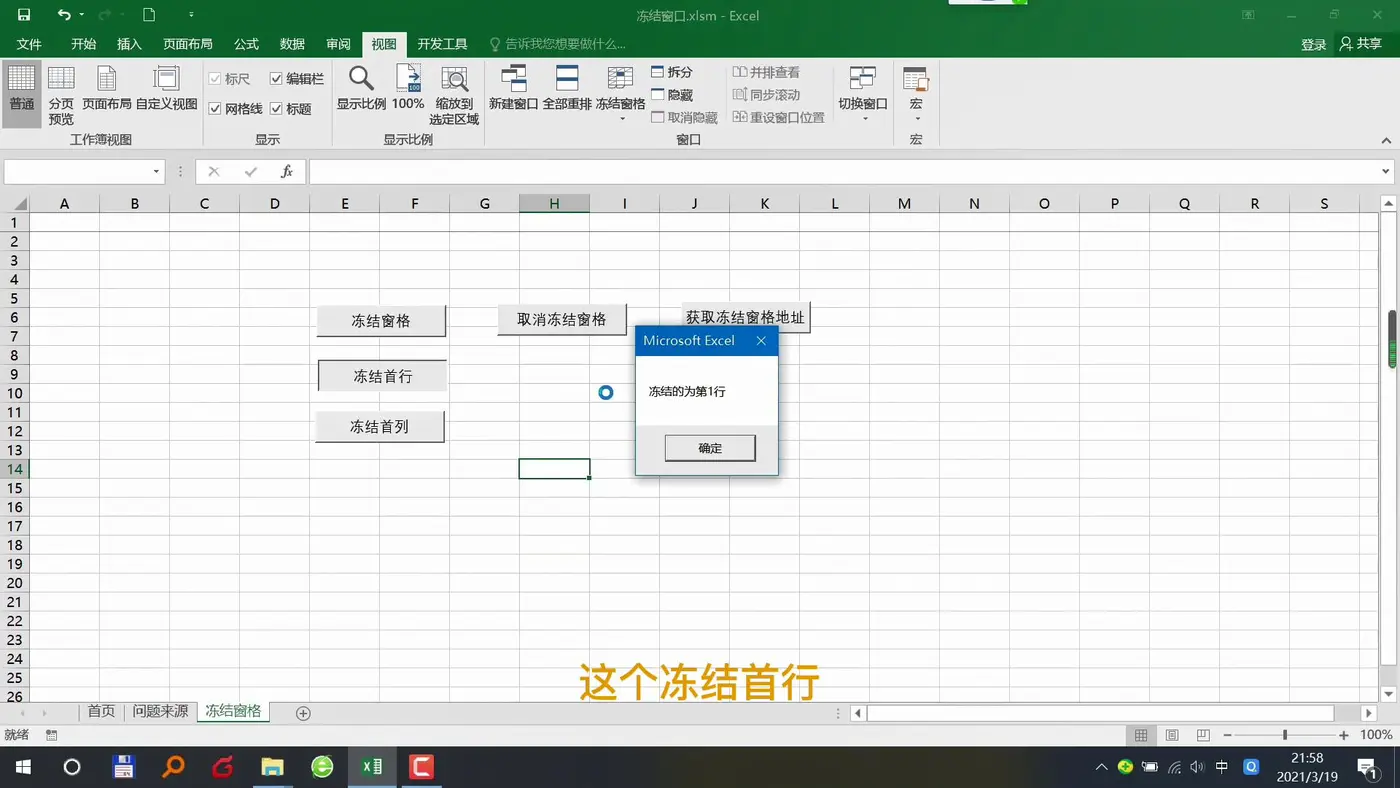Toggle the 标题 checkbox
The width and height of the screenshot is (1400, 788).
291,108
